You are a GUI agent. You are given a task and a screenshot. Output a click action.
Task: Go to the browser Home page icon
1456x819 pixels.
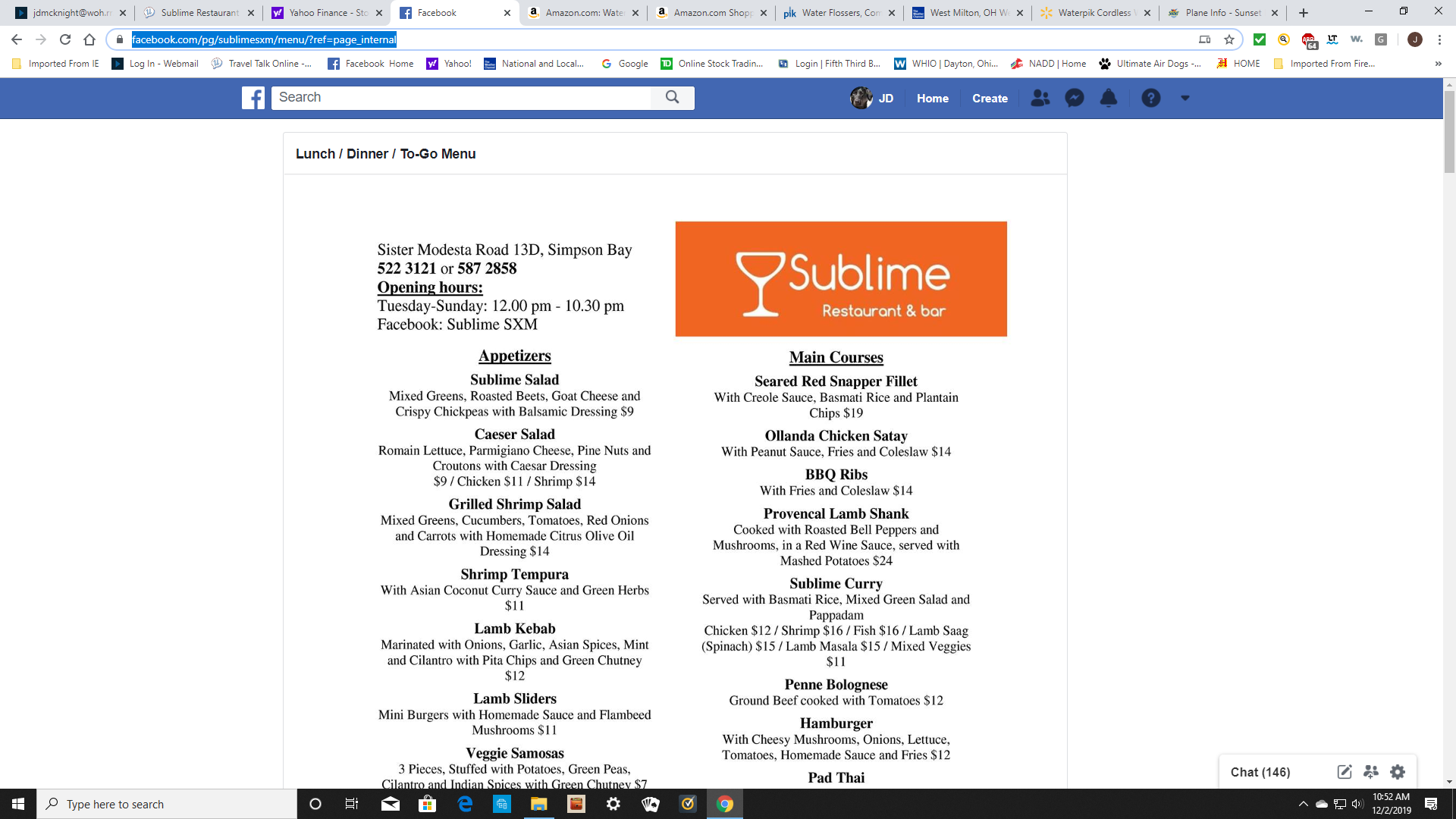click(89, 39)
